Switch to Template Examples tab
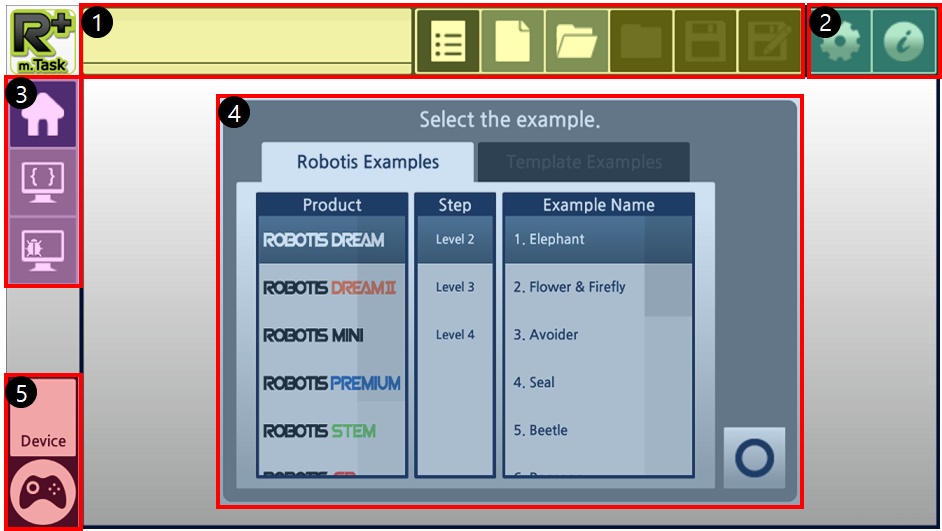This screenshot has width=942, height=531. [584, 162]
